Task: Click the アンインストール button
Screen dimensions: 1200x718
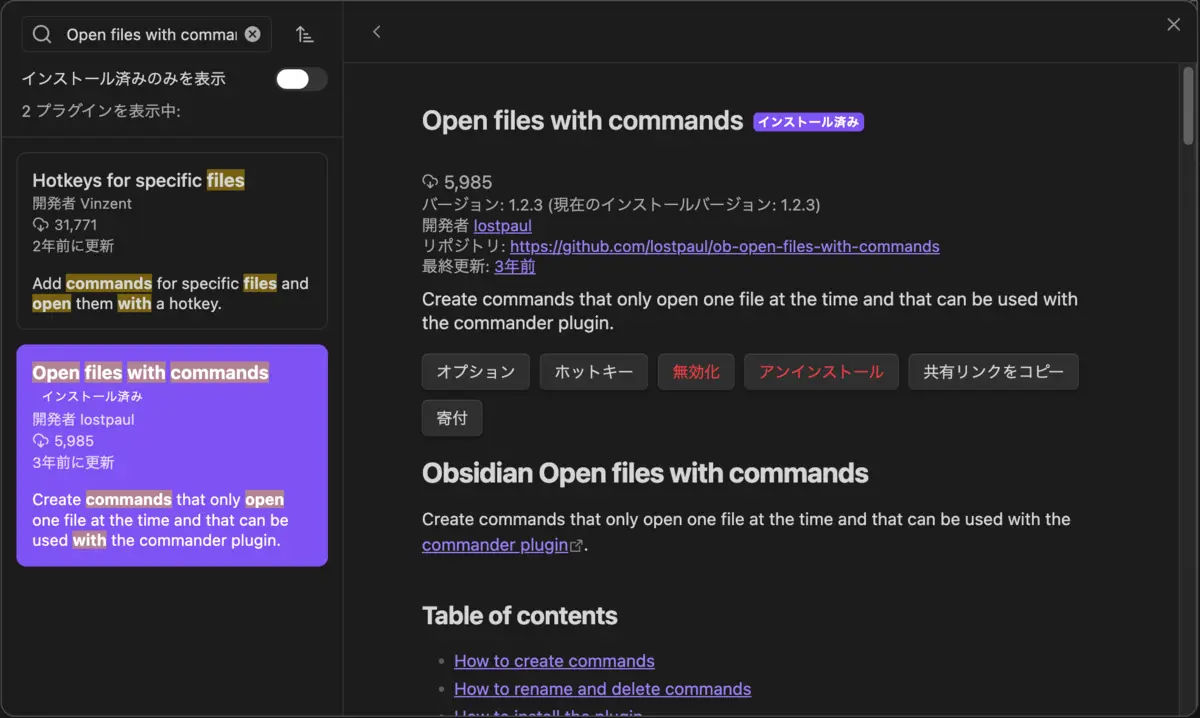Action: [821, 371]
